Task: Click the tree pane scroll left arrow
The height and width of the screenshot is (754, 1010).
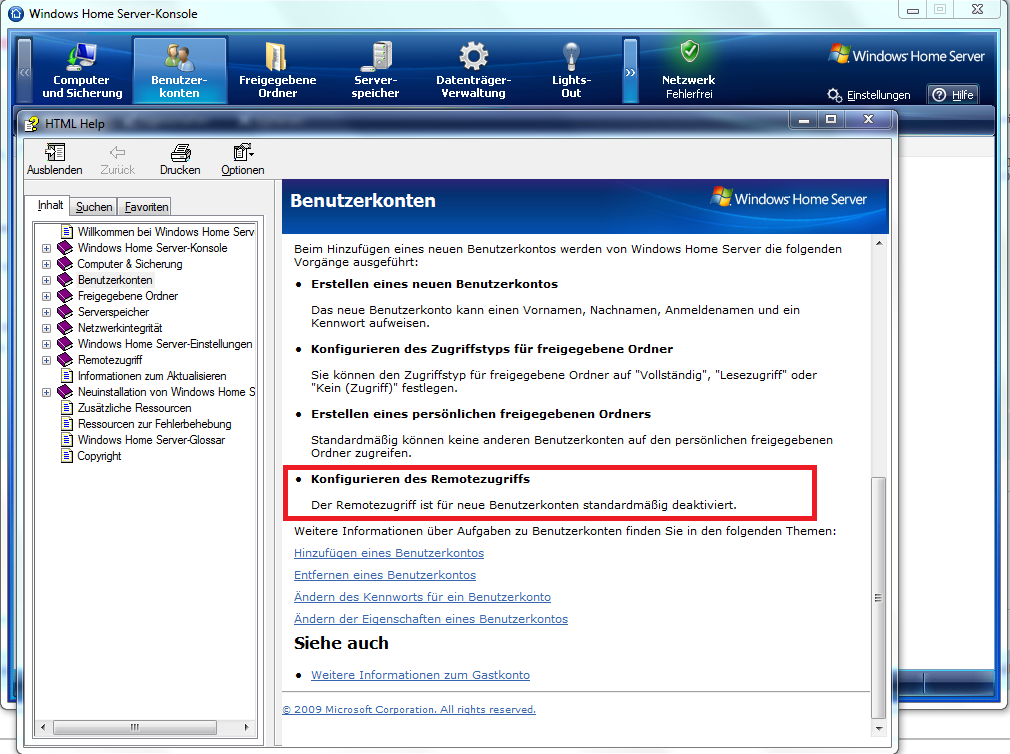Action: point(43,728)
